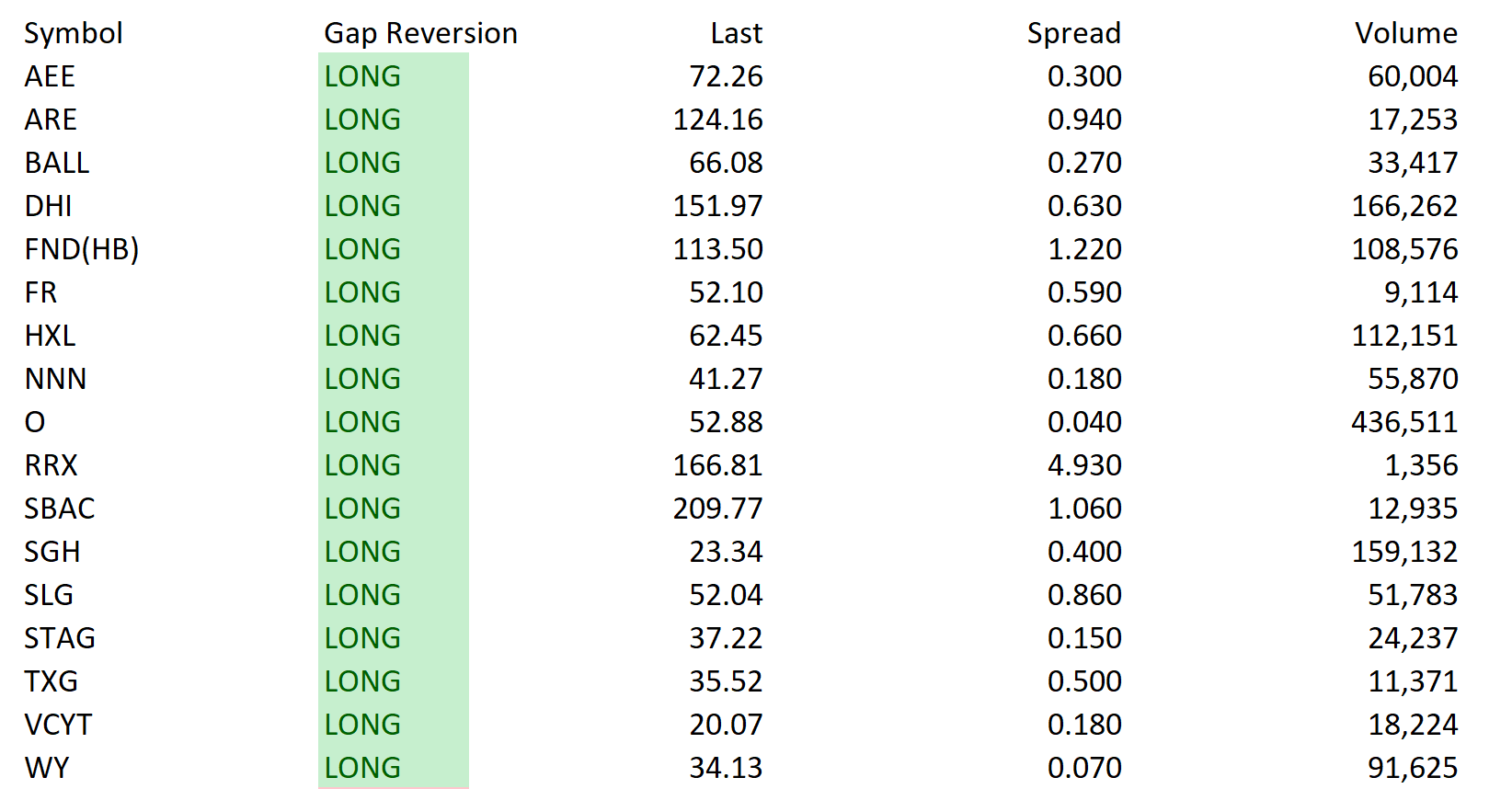Click the spread value 0.040
The image size is (1512, 789).
click(1084, 422)
